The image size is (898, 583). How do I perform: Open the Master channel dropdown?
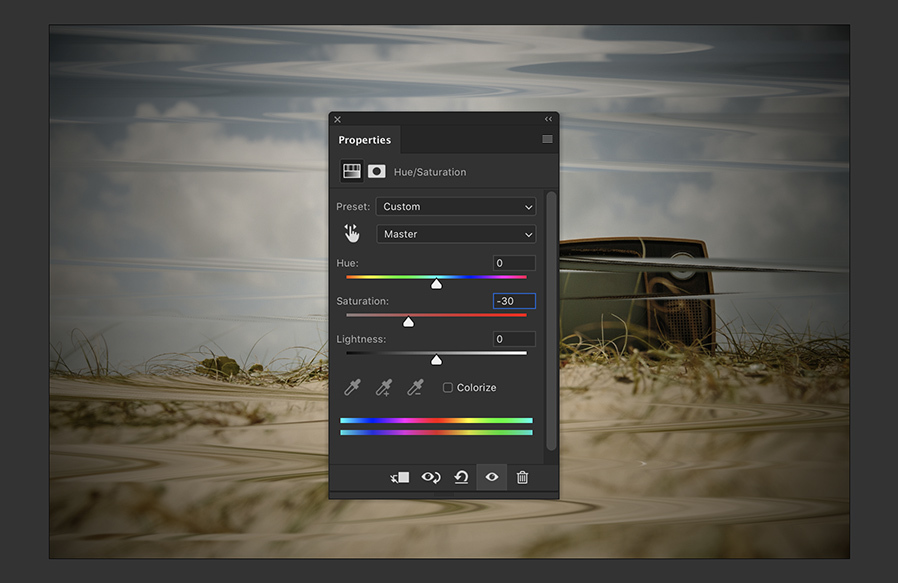[456, 234]
